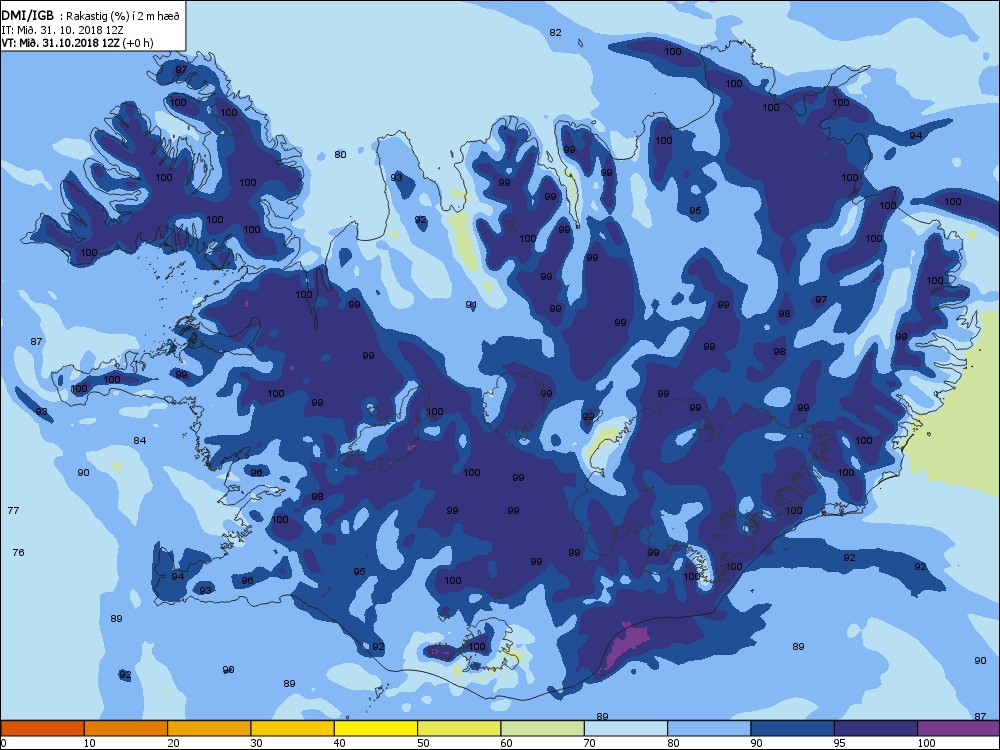Select the light blue 70–80 legend swatch
The height and width of the screenshot is (750, 1000).
coord(626,728)
